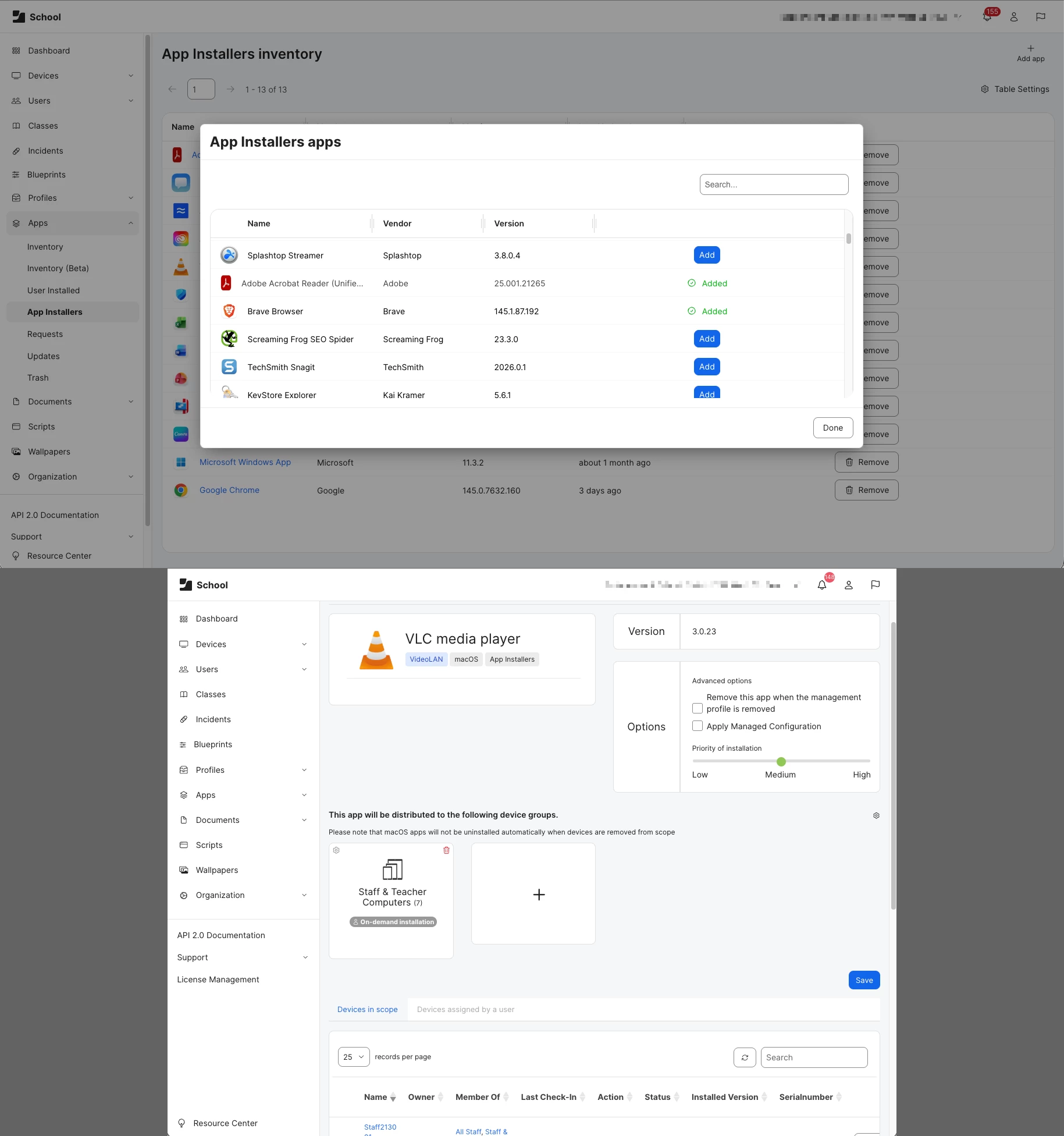Open License Management in VLC window
Viewport: 1064px width, 1136px height.
218,979
